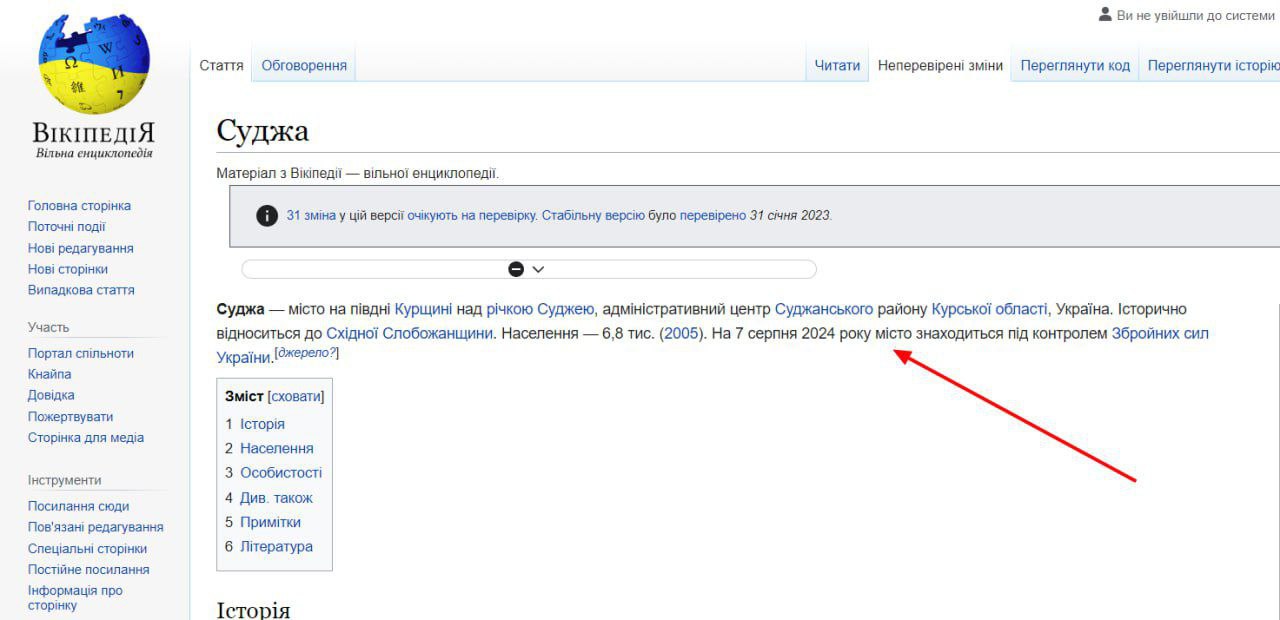Click the Постійне посилання link
Viewport: 1280px width, 620px height.
[89, 569]
